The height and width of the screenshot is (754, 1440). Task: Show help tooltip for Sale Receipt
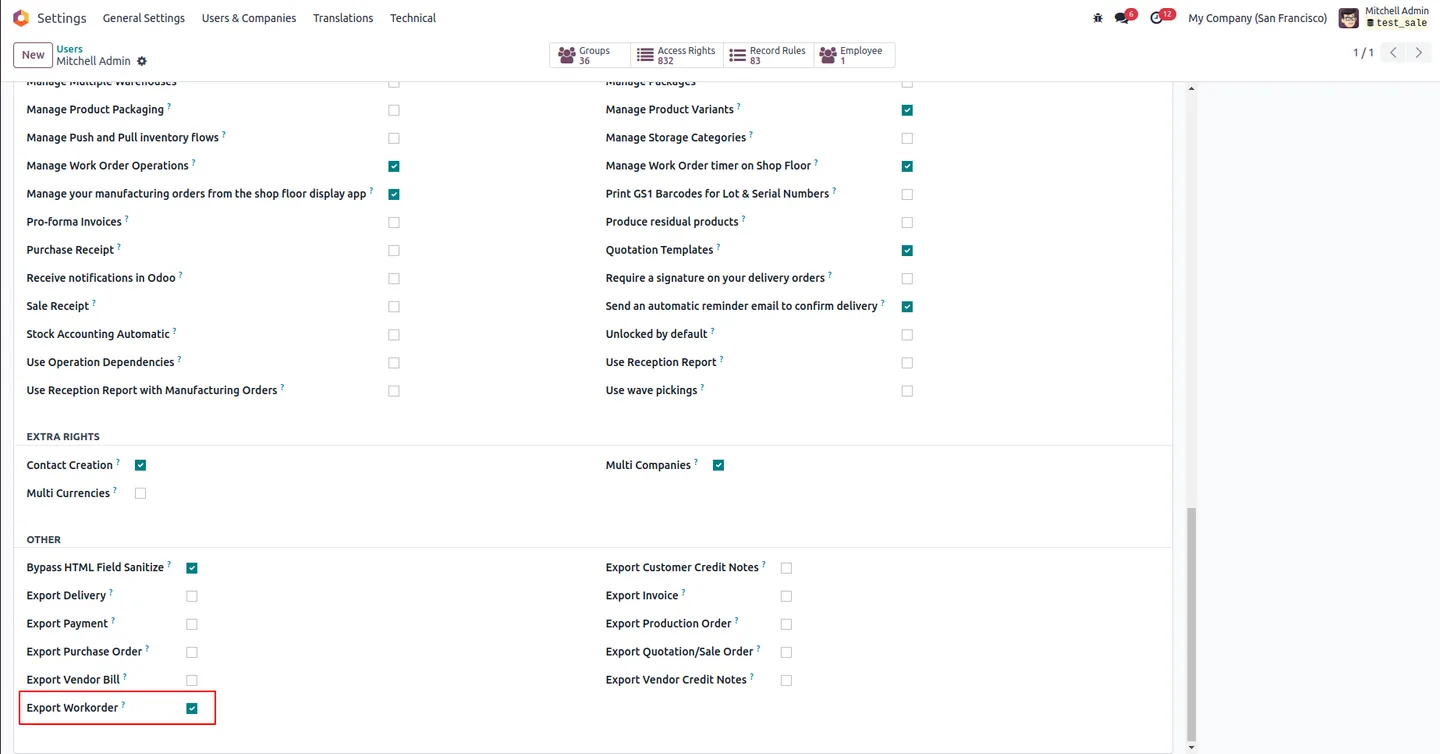[94, 303]
